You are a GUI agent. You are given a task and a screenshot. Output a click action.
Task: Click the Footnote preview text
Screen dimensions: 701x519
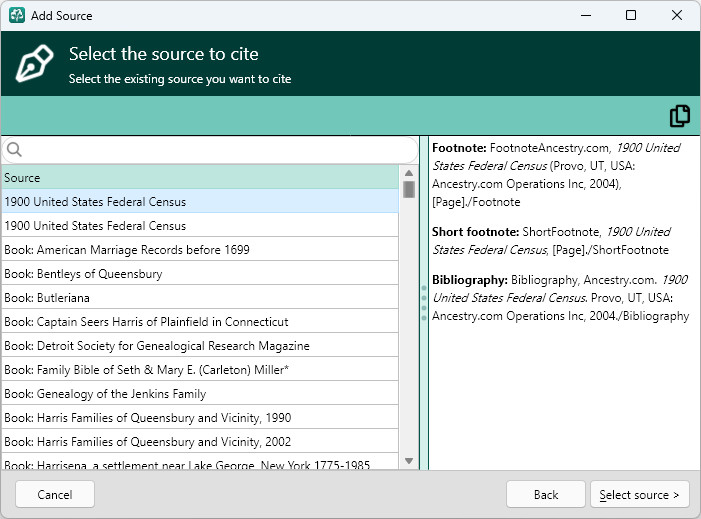click(x=556, y=175)
